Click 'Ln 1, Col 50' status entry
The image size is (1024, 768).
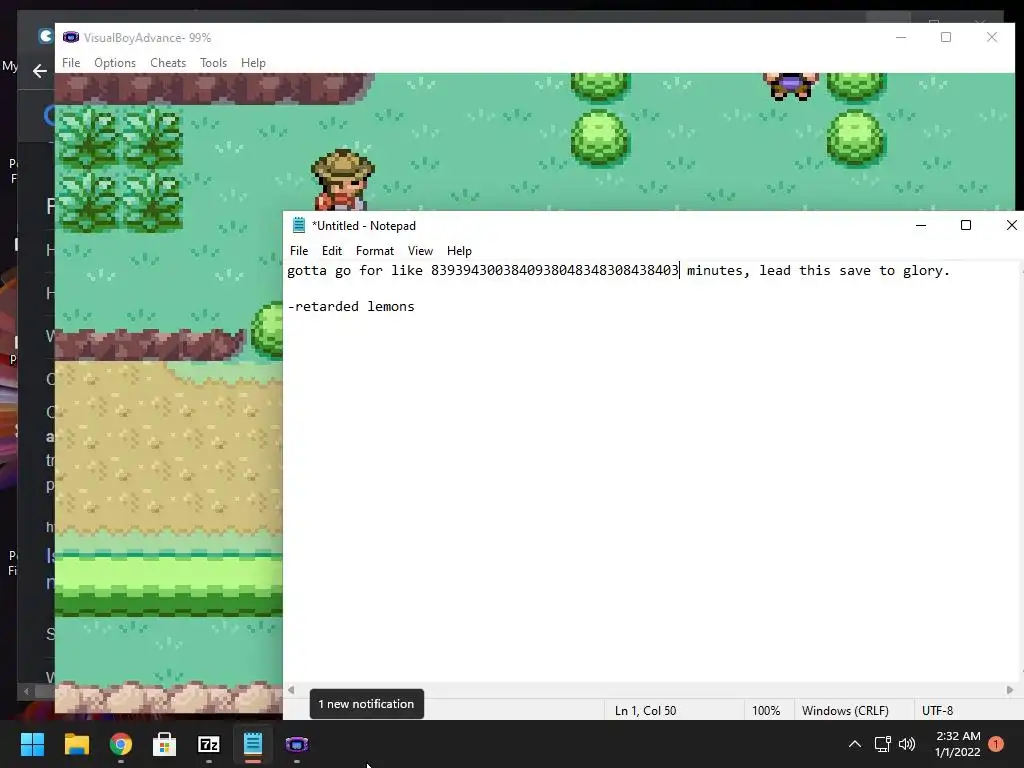[x=645, y=711]
